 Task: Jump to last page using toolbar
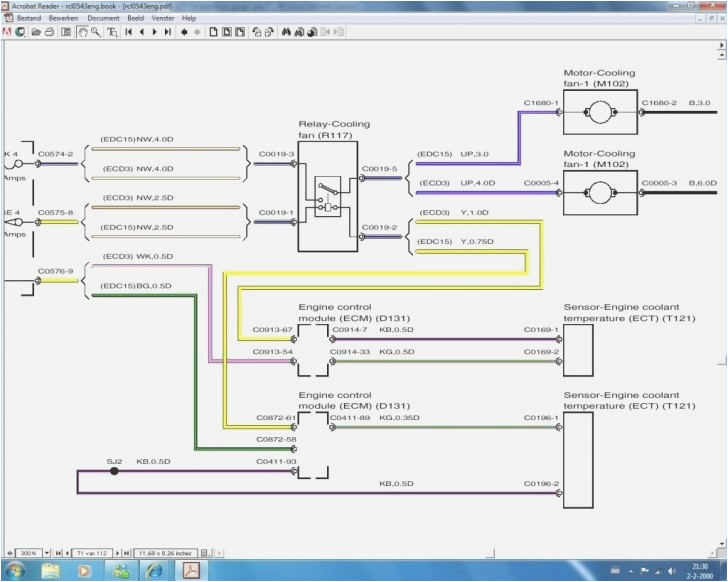[x=168, y=32]
